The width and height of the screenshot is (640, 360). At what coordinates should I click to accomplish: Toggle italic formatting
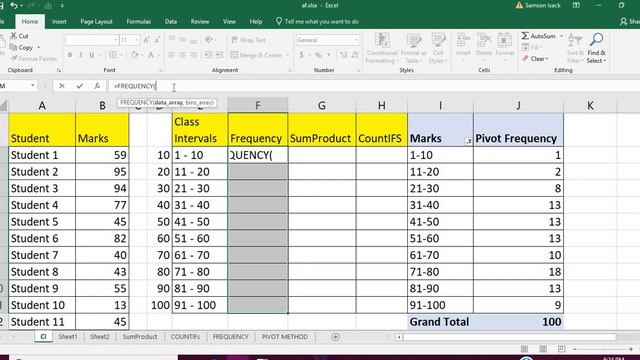80,55
